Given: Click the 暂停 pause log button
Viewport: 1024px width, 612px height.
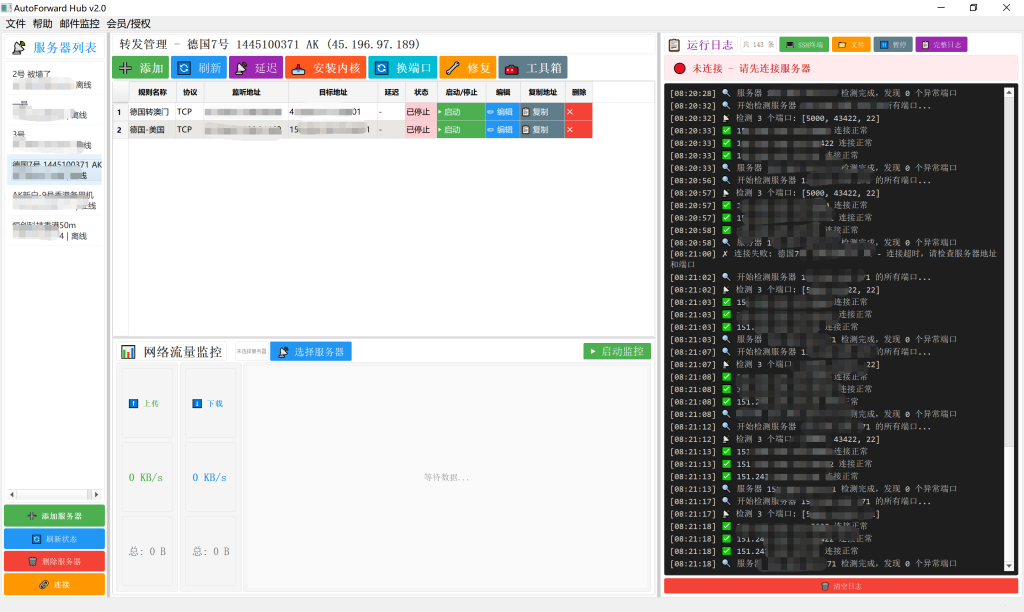Looking at the screenshot, I should [893, 44].
